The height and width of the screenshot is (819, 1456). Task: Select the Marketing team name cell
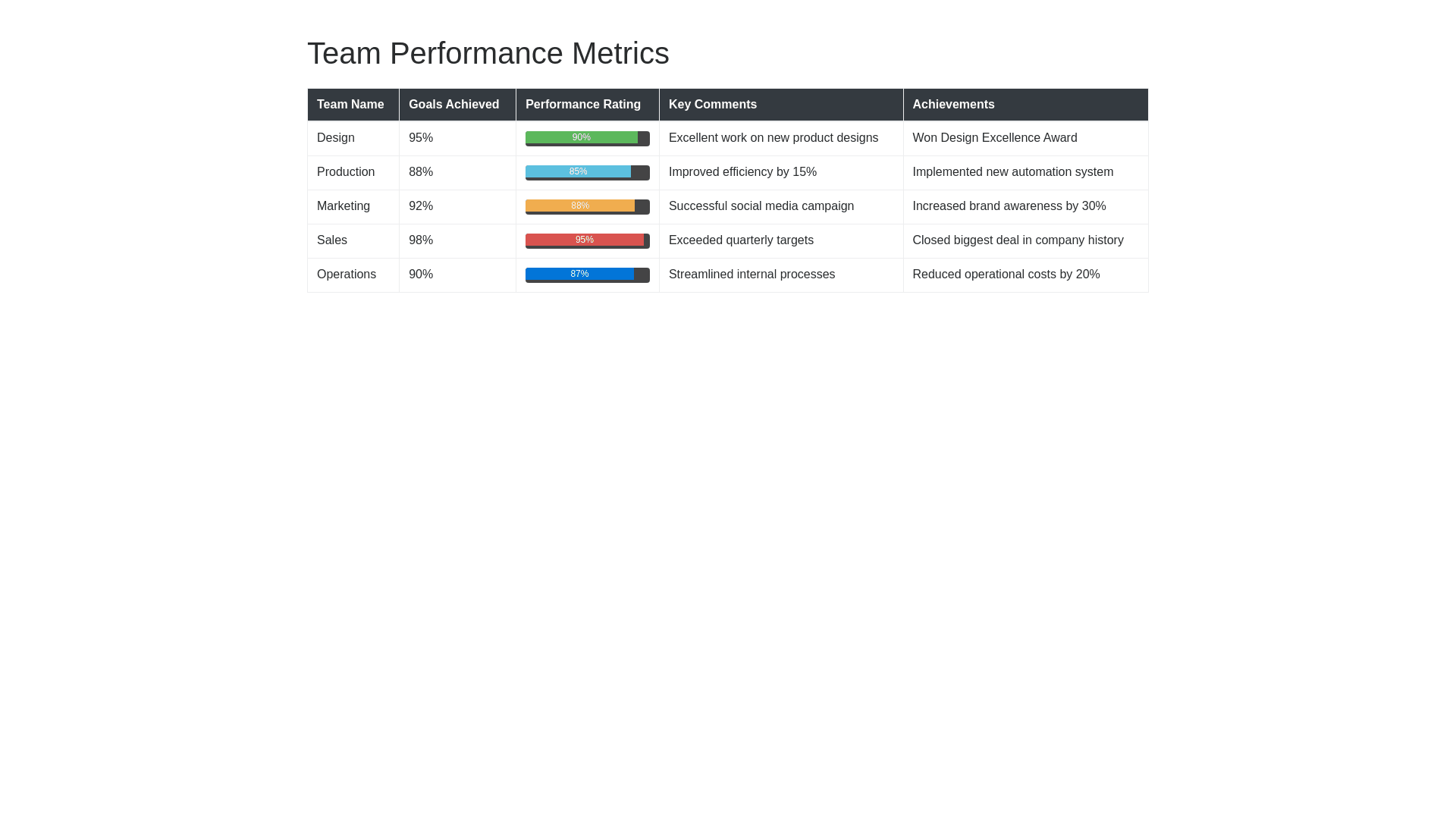pyautogui.click(x=344, y=206)
